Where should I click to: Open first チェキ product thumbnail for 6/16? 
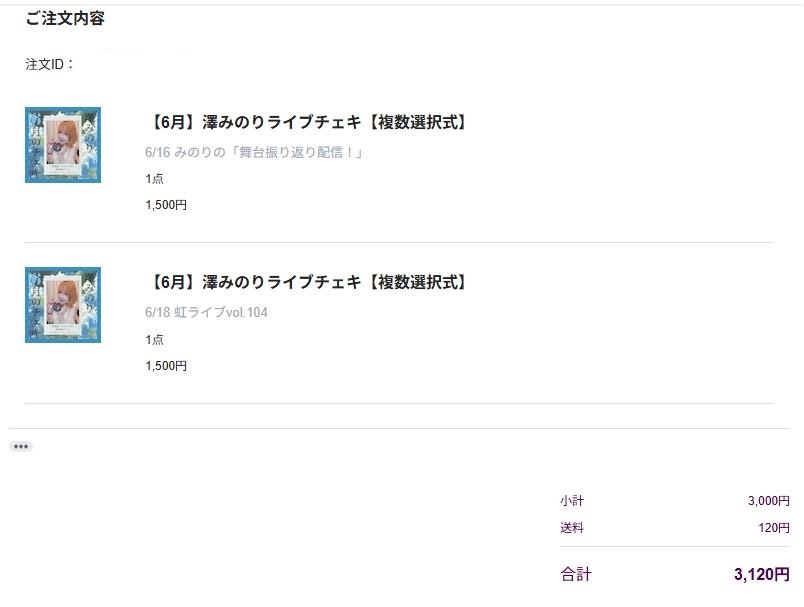(63, 145)
